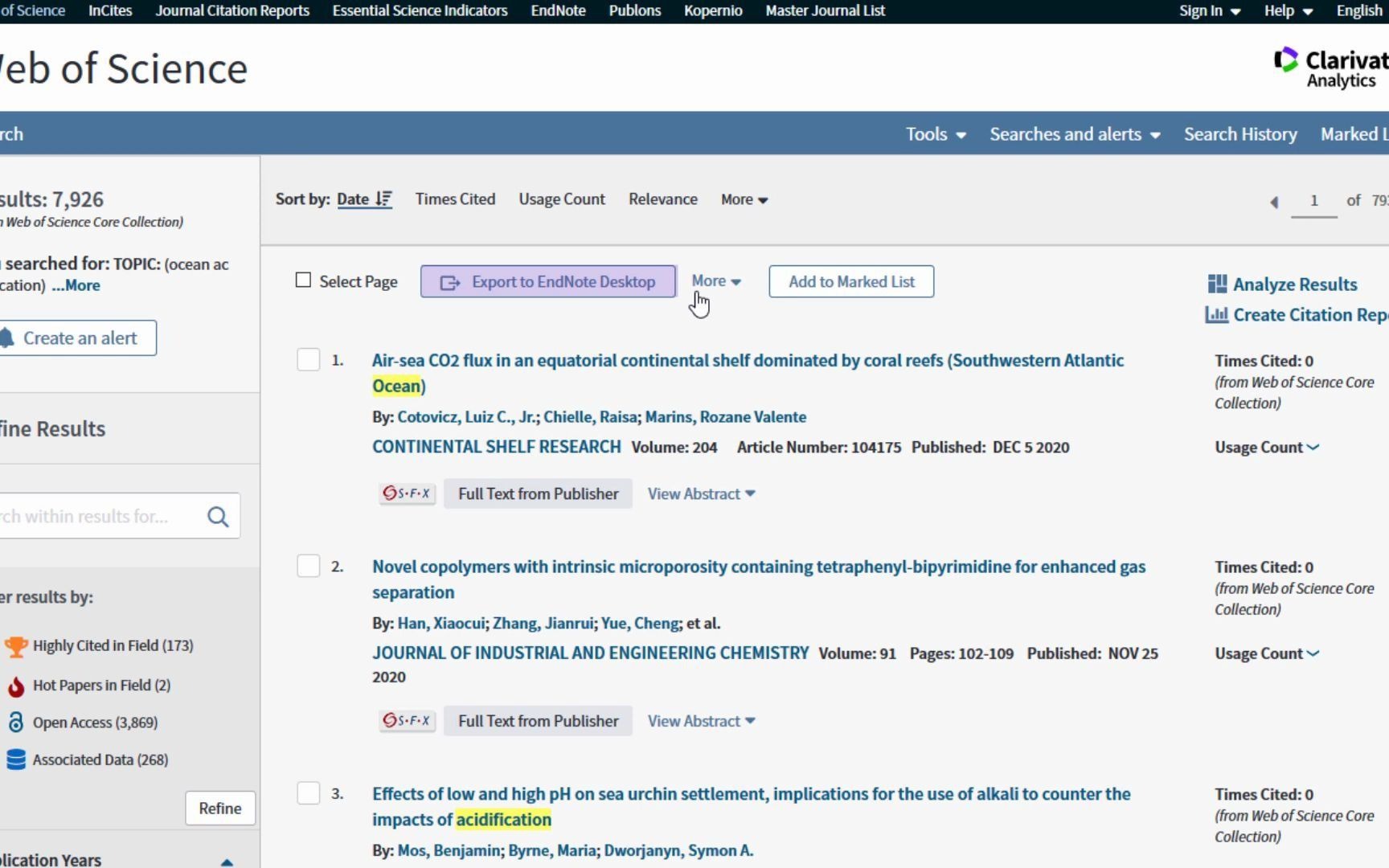
Task: Expand View Abstract for Air-sea CO2 flux
Action: tap(701, 493)
